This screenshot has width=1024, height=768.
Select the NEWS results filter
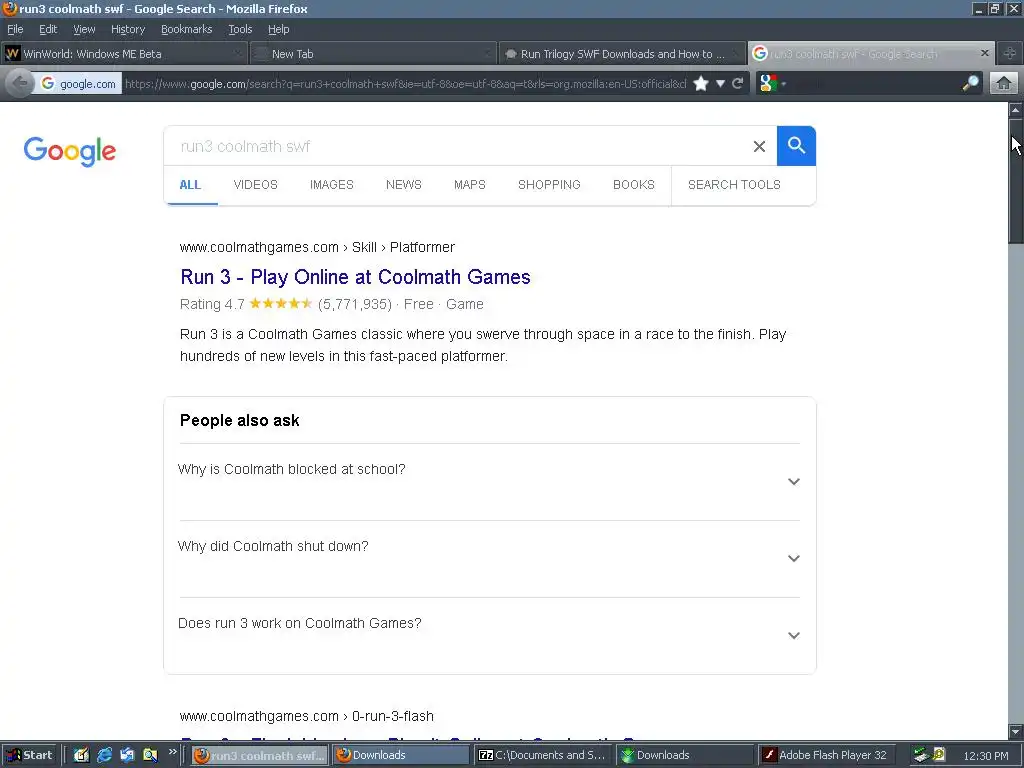404,185
